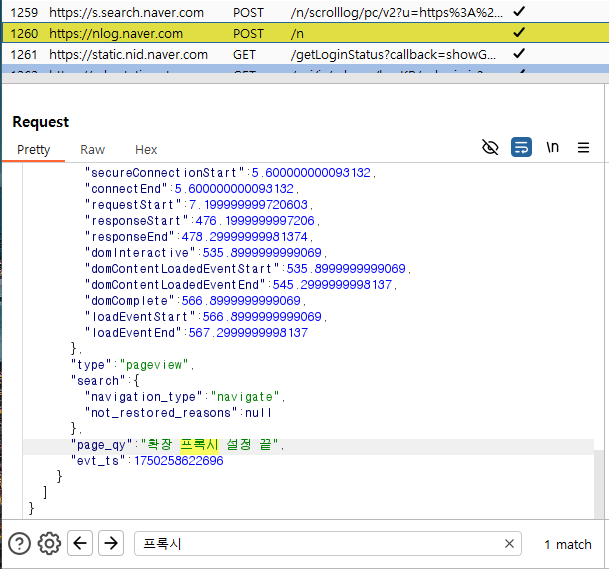
Task: Click responseEnd value 478.29
Action: [245, 237]
